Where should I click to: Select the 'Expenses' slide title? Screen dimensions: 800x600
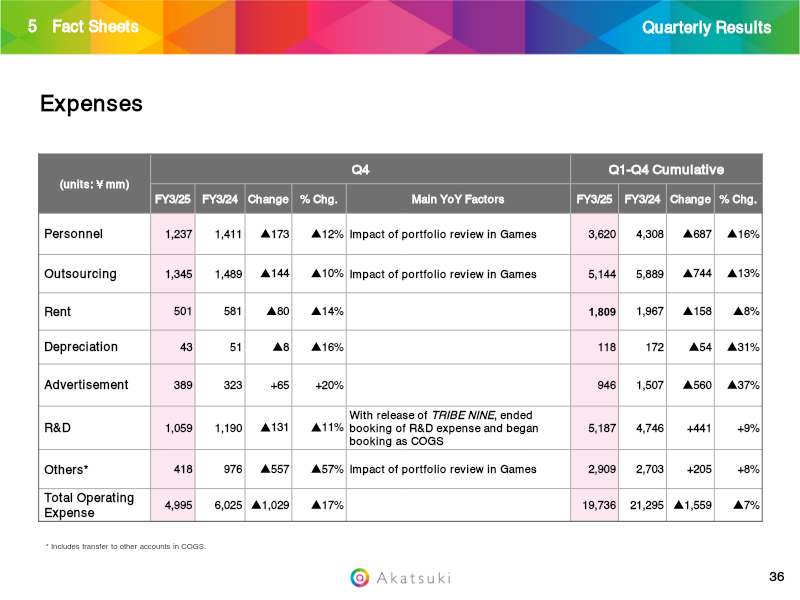pos(91,104)
